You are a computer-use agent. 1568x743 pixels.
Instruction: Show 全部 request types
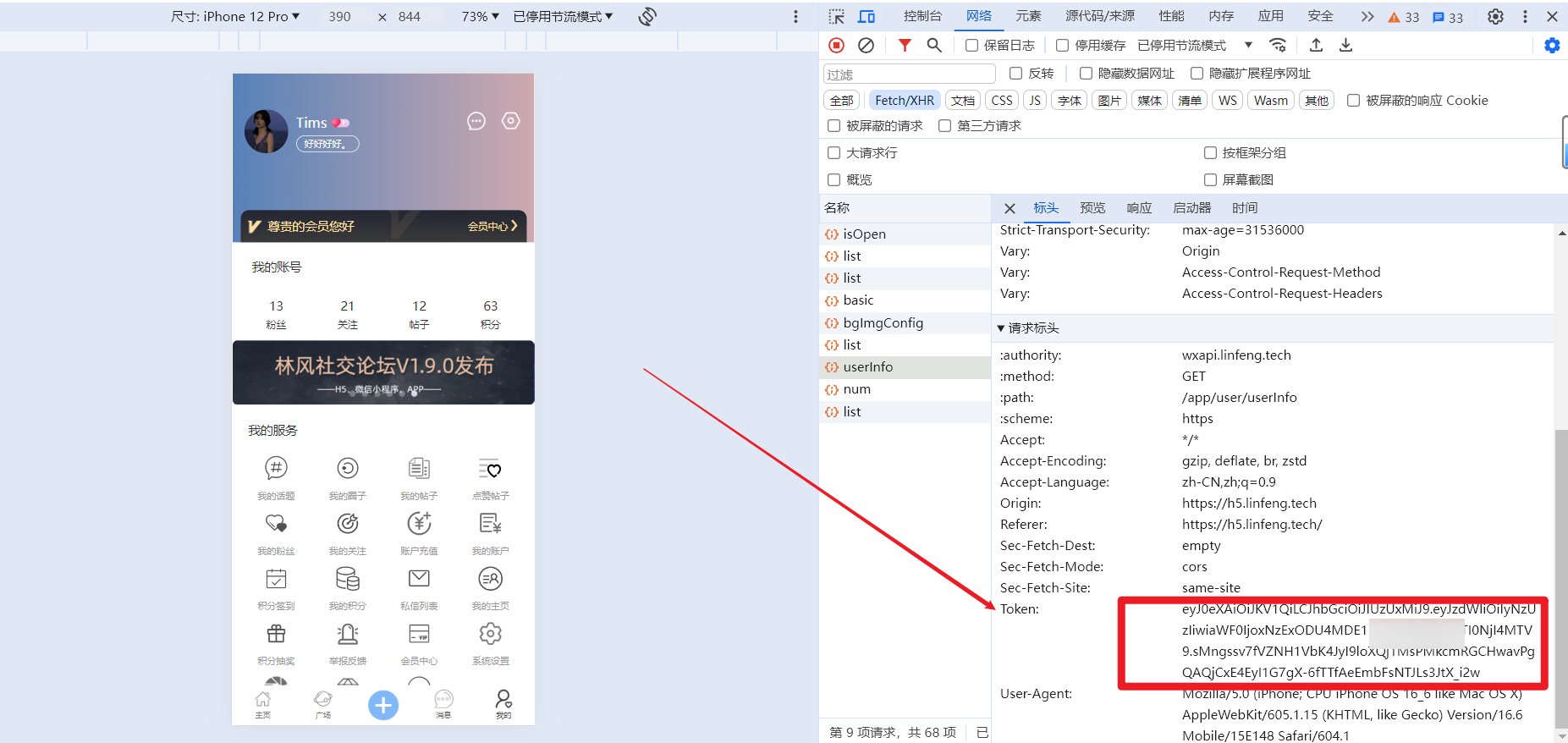tap(841, 100)
